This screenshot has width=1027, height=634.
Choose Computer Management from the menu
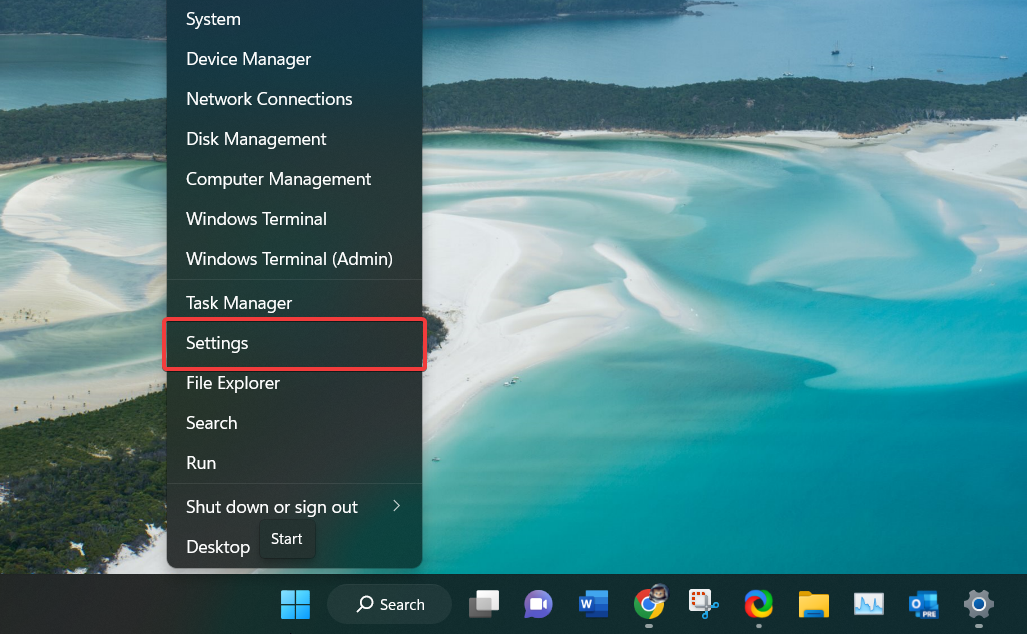pyautogui.click(x=278, y=179)
